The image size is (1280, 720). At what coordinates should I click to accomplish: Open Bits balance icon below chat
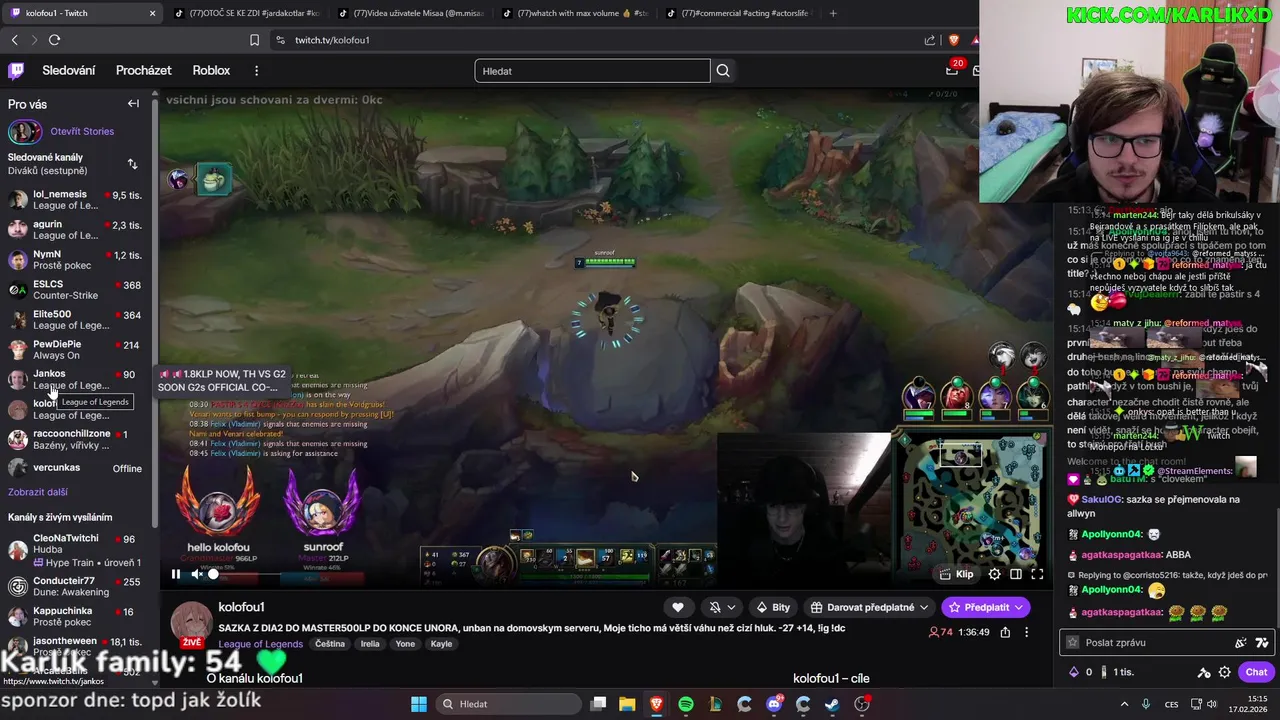(1075, 672)
